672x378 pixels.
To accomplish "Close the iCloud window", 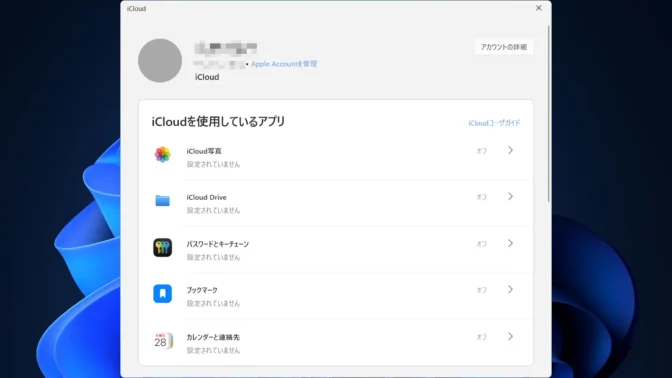I will pyautogui.click(x=539, y=8).
